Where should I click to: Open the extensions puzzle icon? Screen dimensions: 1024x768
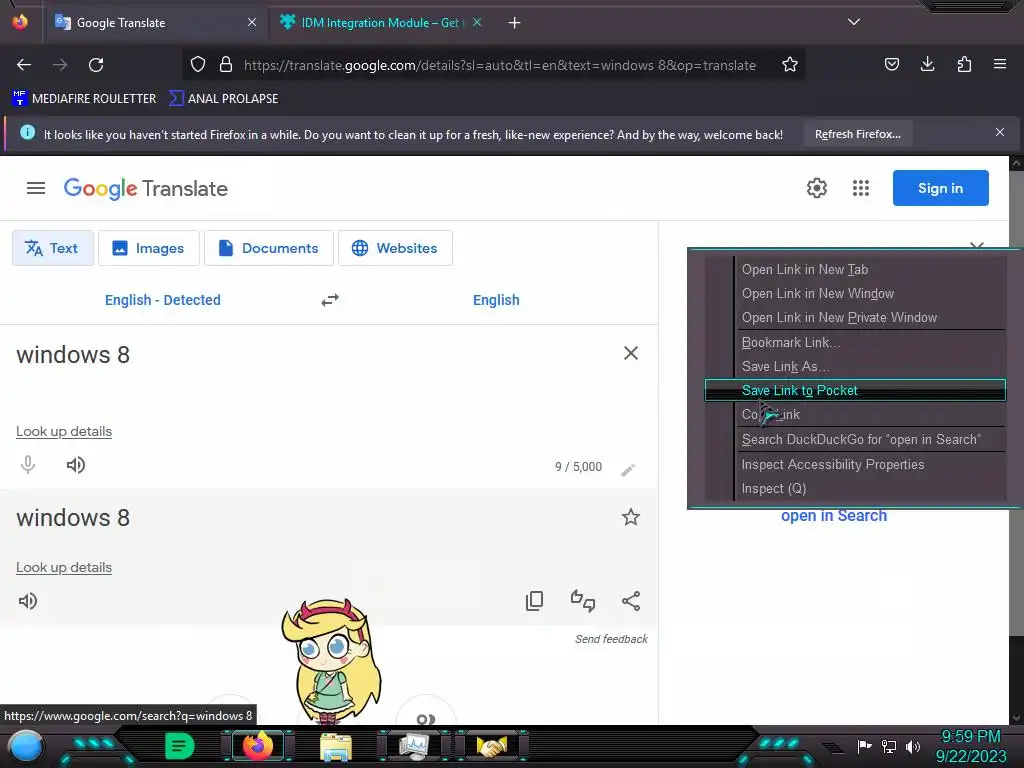(964, 64)
